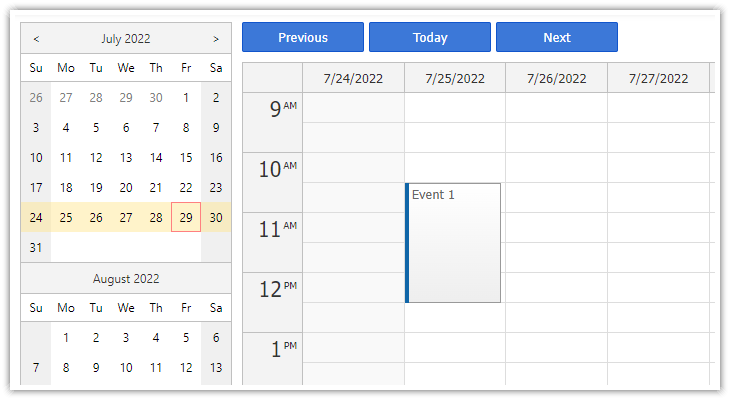730x400 pixels.
Task: Select August 6 in the mini calendar
Action: point(216,337)
